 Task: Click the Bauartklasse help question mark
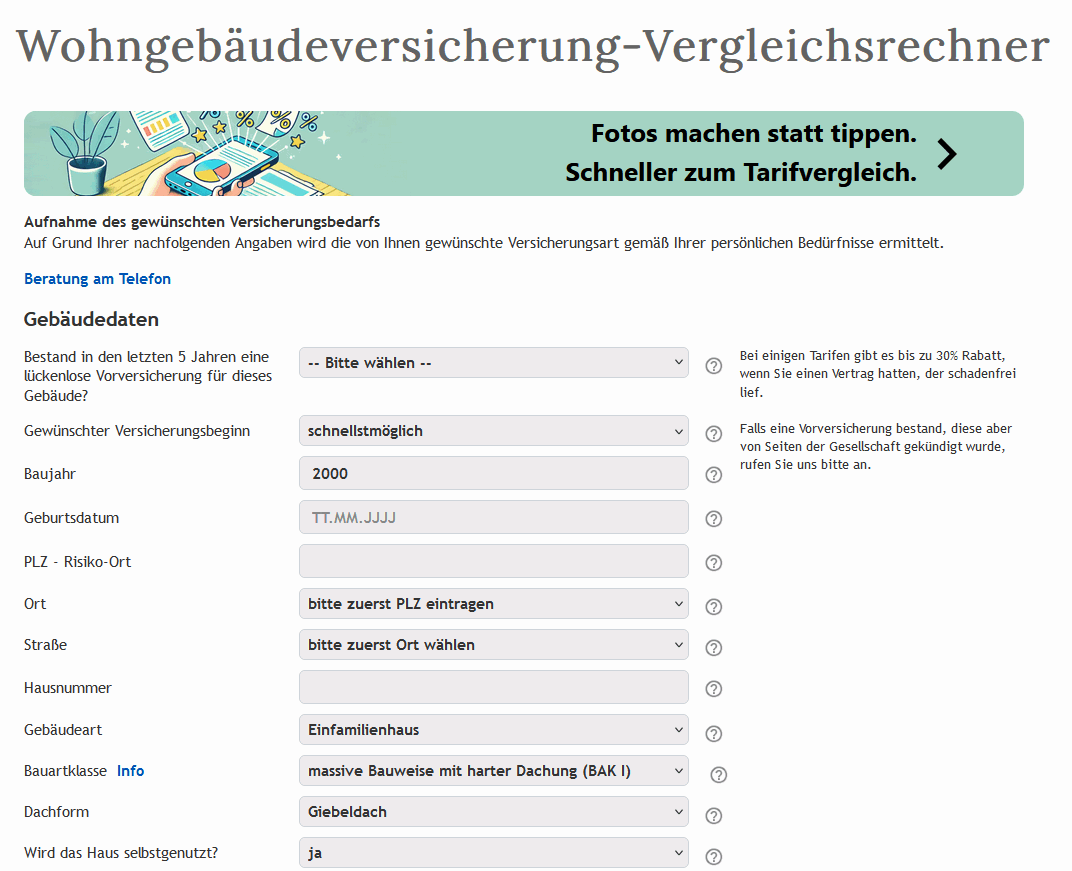(718, 775)
